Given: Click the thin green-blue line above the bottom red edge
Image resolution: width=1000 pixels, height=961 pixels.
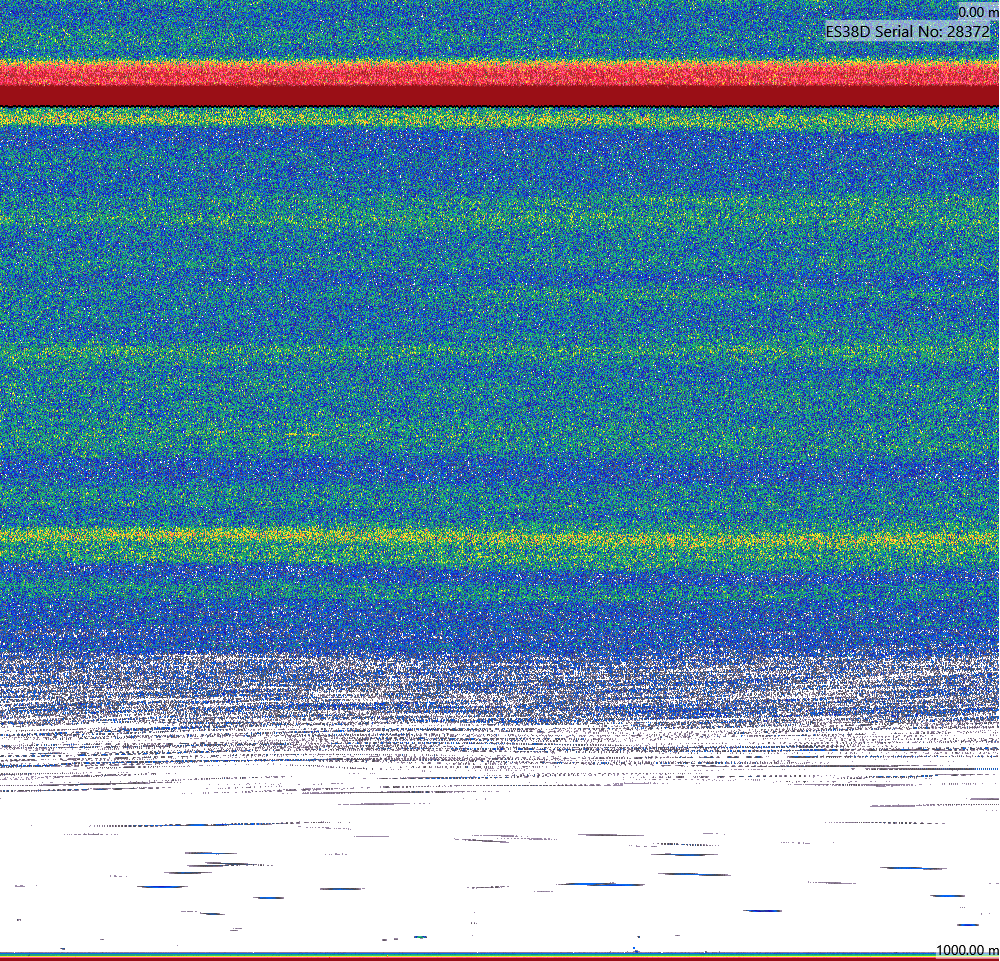Looking at the screenshot, I should point(500,955).
